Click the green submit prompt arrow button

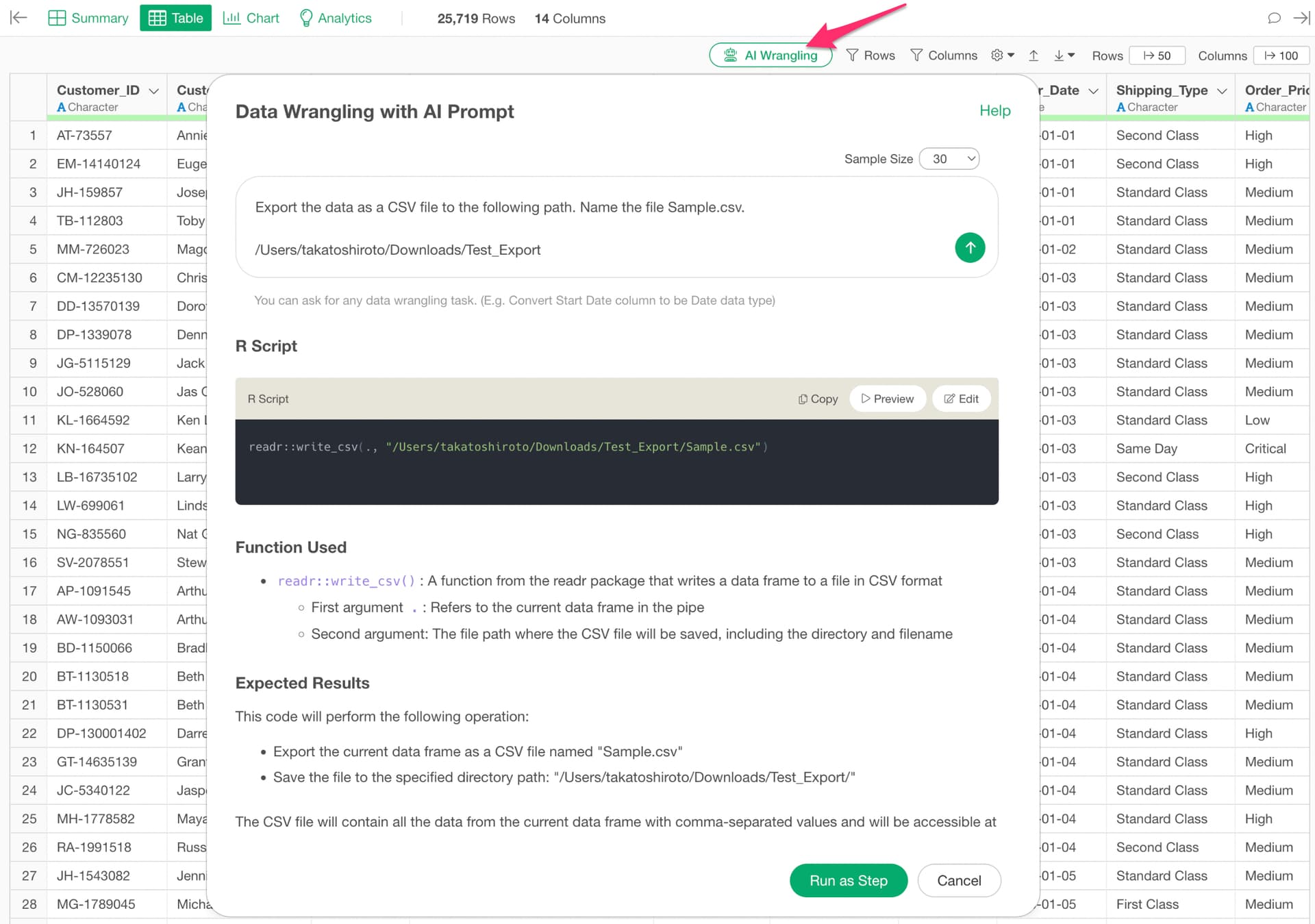click(969, 248)
